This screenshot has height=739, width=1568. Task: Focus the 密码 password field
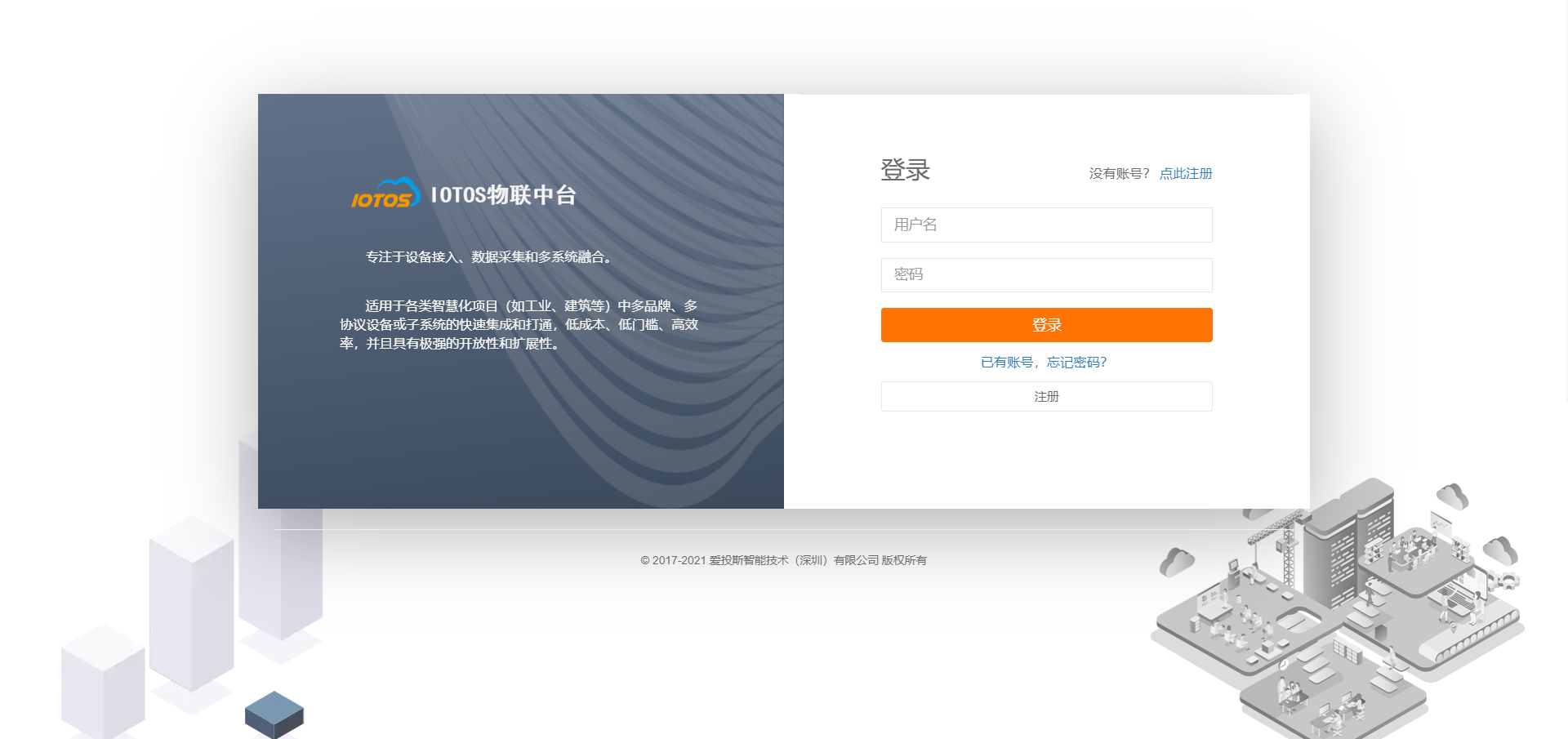[x=1046, y=275]
